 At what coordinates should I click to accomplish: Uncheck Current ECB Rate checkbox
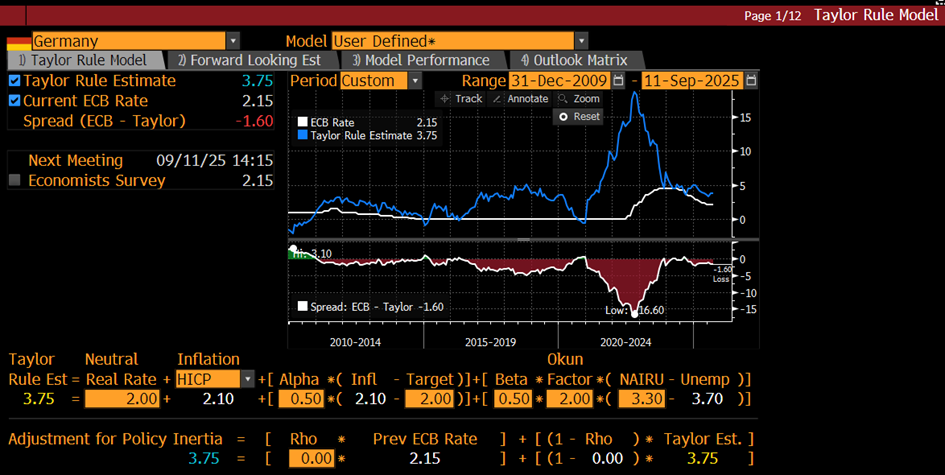coord(14,101)
